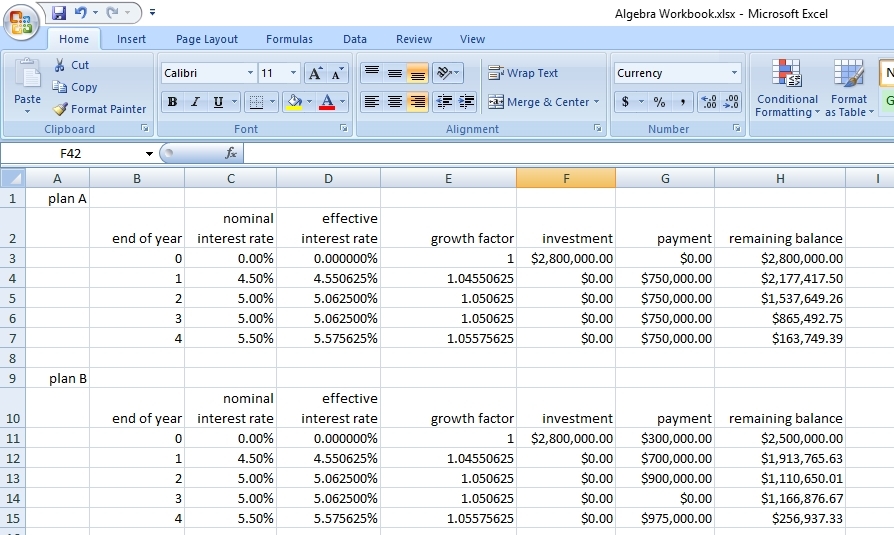This screenshot has width=894, height=535.
Task: Apply Accounting dollar number format
Action: (625, 102)
